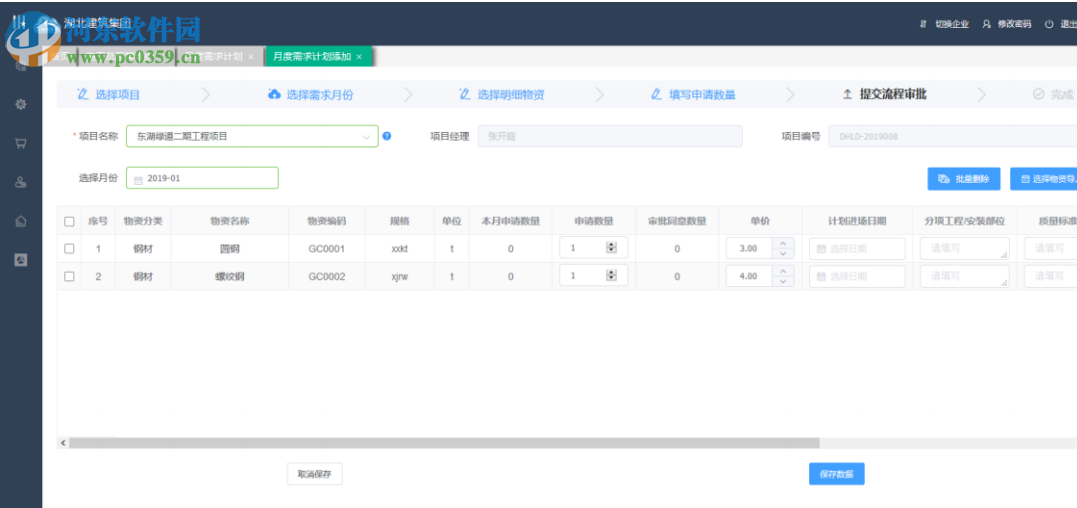Viewport: 1077px width, 508px height.
Task: Go to the 选择明细物资 step
Action: 502,95
